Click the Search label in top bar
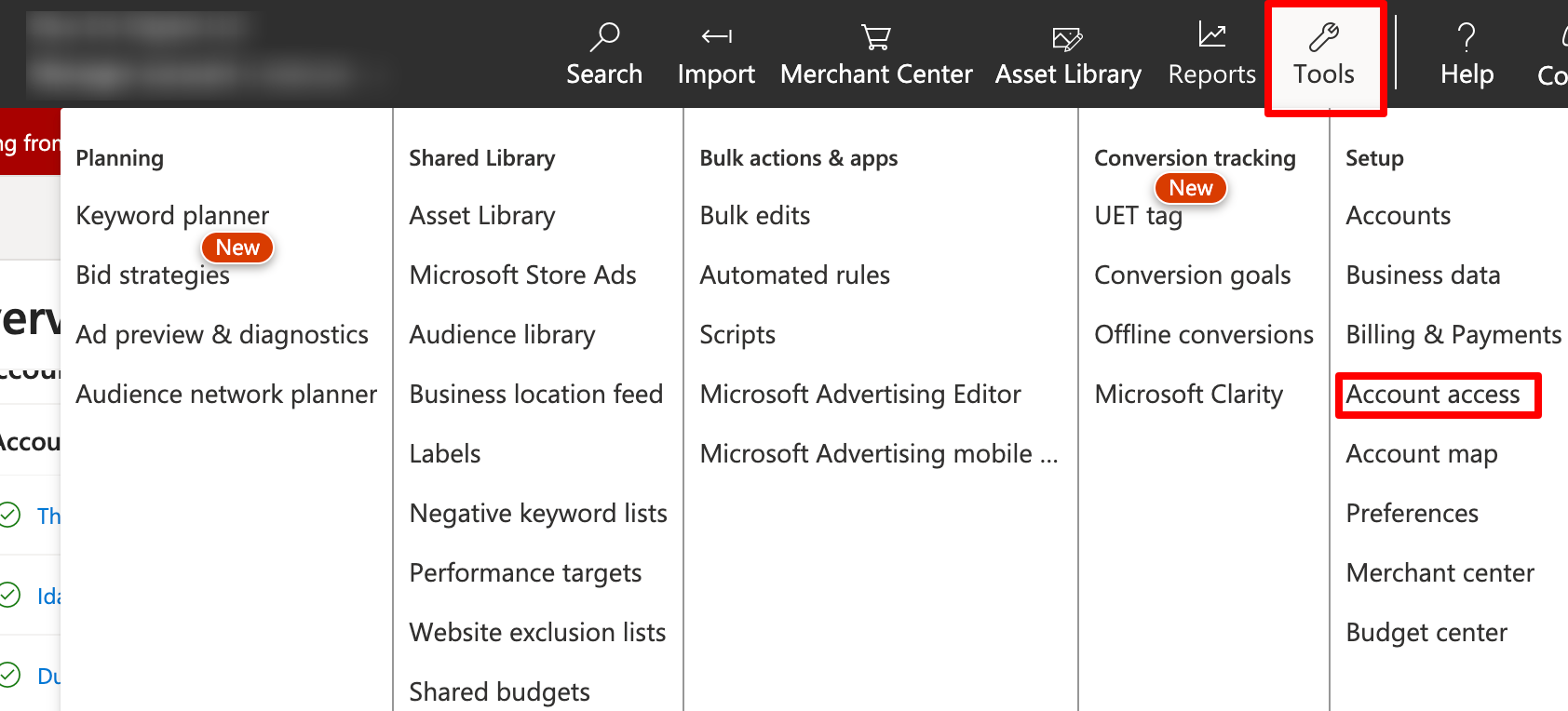1568x711 pixels. coord(604,74)
